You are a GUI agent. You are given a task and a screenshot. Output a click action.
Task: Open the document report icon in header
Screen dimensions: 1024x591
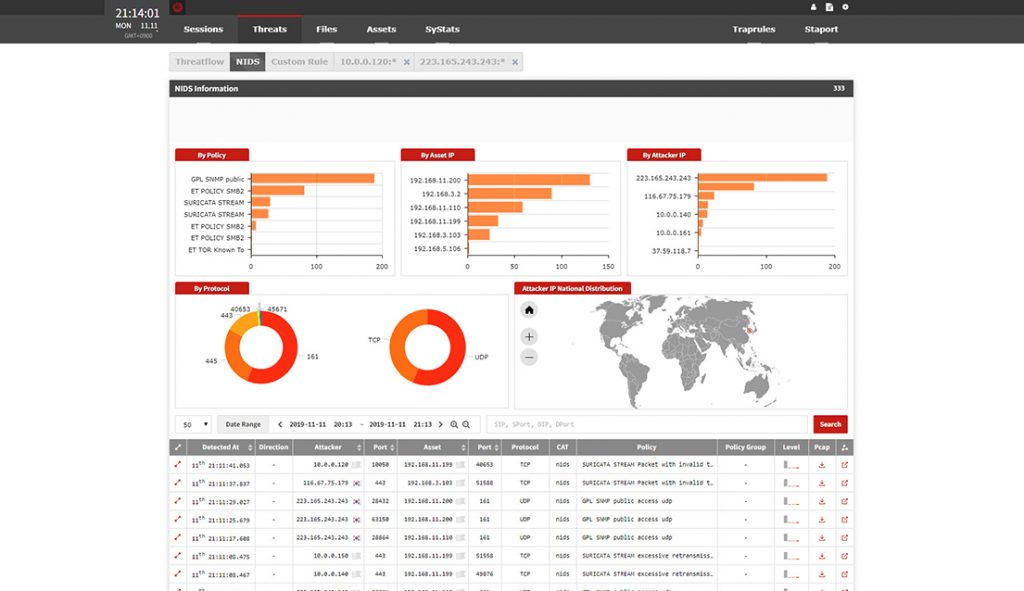[829, 7]
